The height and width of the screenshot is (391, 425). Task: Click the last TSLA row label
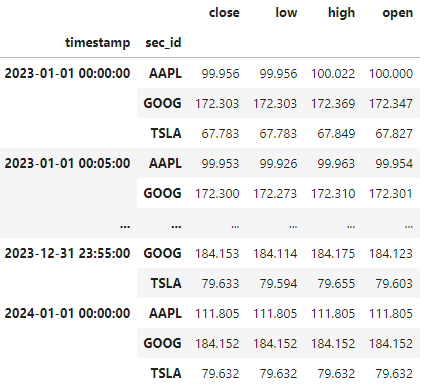coord(166,373)
